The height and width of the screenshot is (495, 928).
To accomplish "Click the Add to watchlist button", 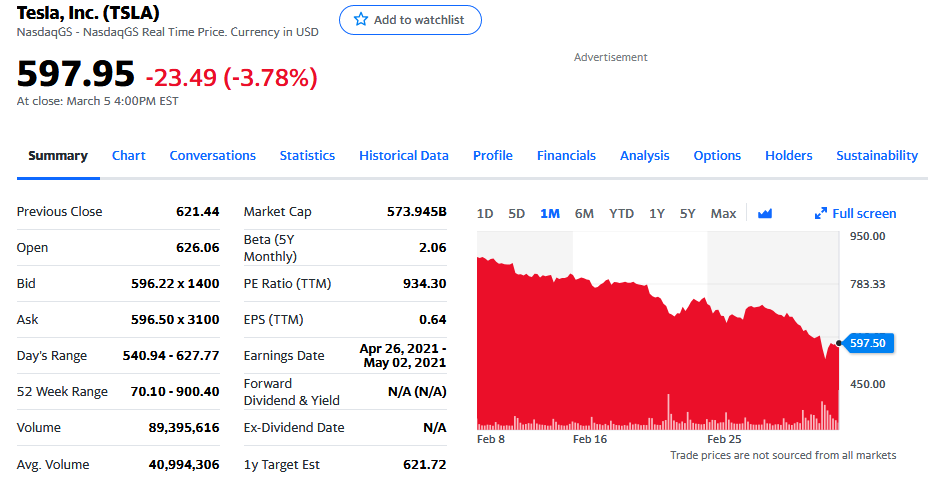I will click(410, 20).
